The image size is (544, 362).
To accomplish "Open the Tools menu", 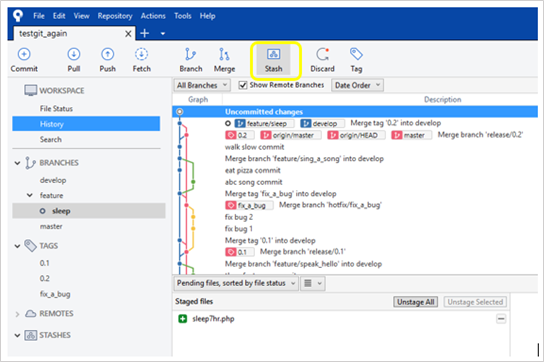I will point(183,16).
